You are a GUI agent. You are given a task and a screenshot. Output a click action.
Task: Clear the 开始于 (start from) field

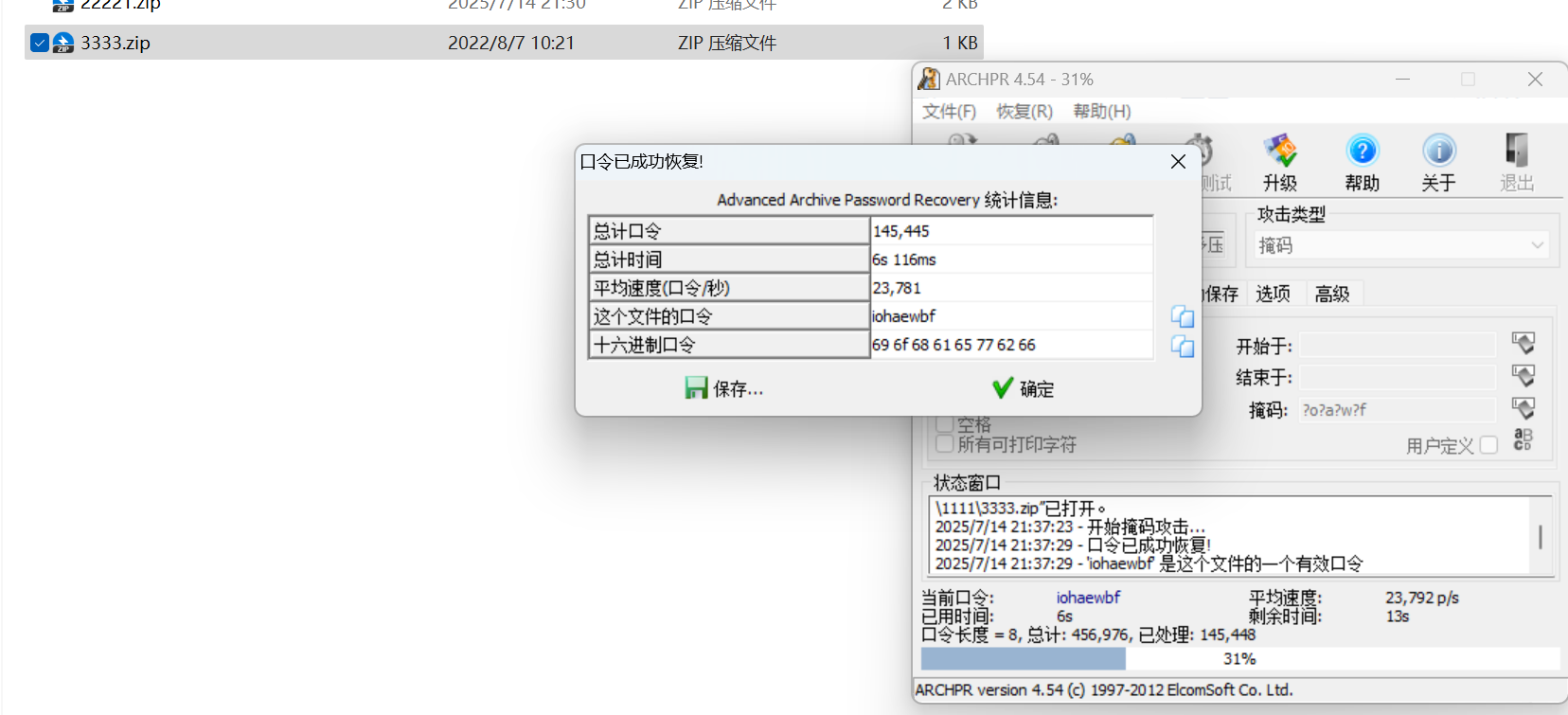[1523, 344]
